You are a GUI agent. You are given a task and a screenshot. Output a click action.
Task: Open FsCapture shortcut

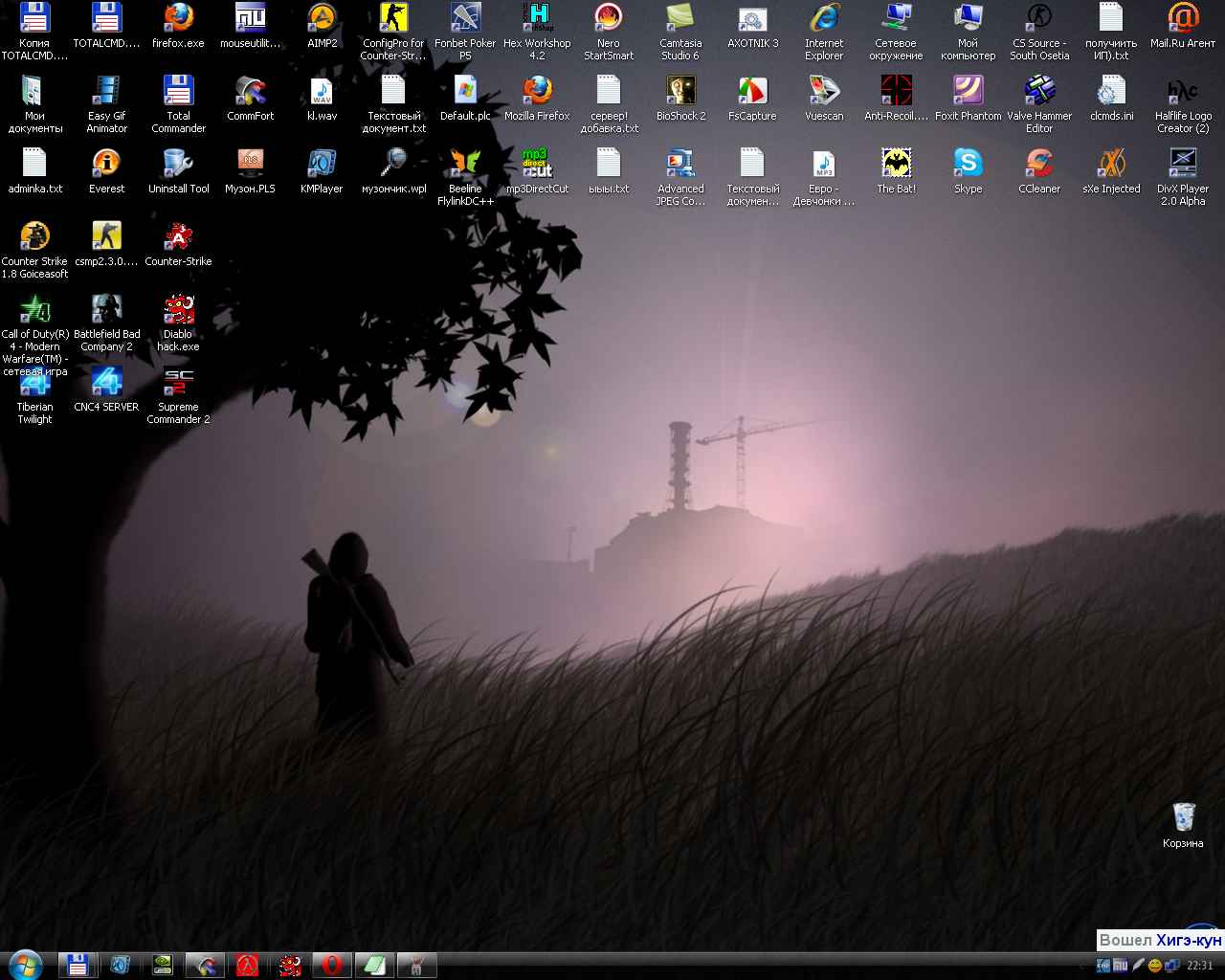coord(752,99)
